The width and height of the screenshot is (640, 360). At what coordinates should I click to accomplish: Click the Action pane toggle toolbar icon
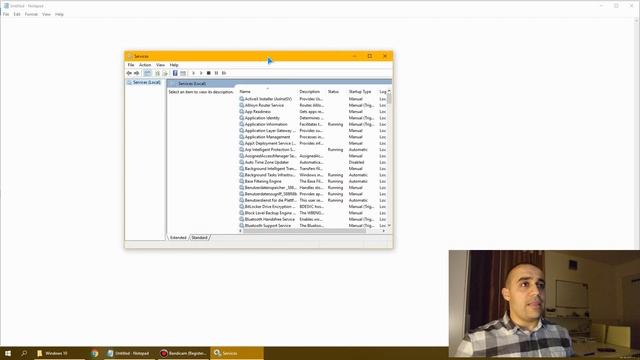click(183, 73)
